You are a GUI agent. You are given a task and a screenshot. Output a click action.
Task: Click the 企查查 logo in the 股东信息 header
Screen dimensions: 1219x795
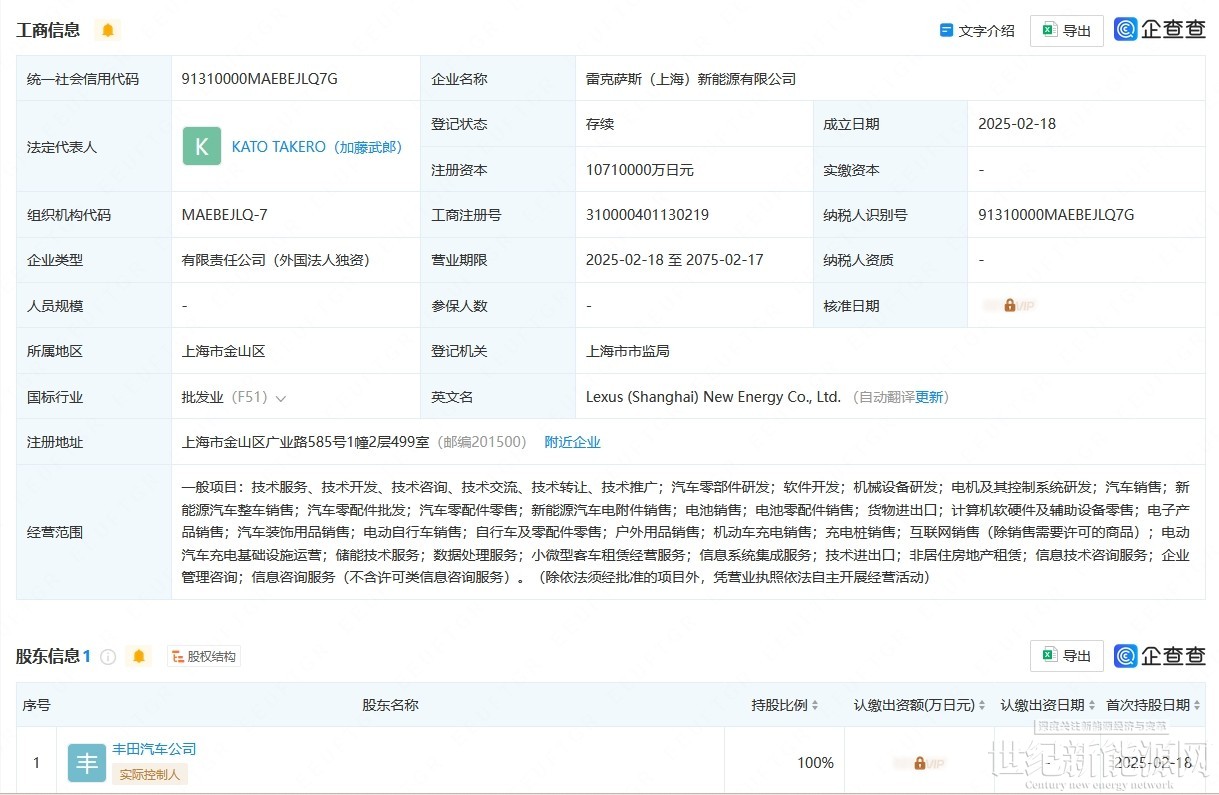[x=1160, y=656]
